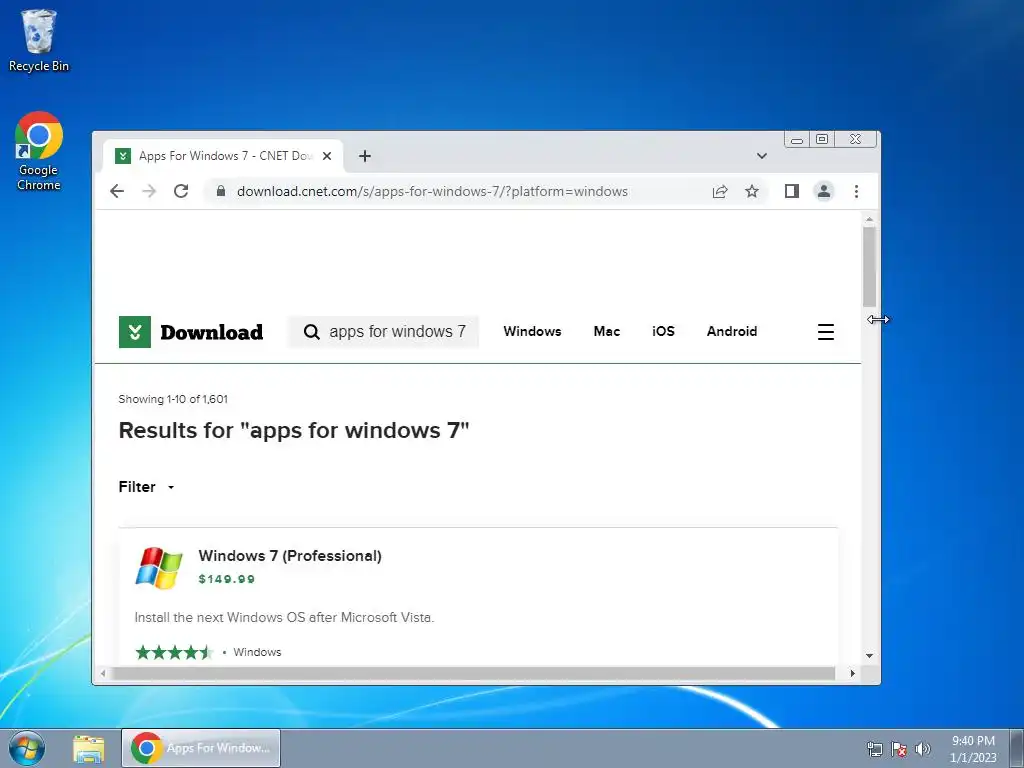Reload the CNET page

point(181,191)
